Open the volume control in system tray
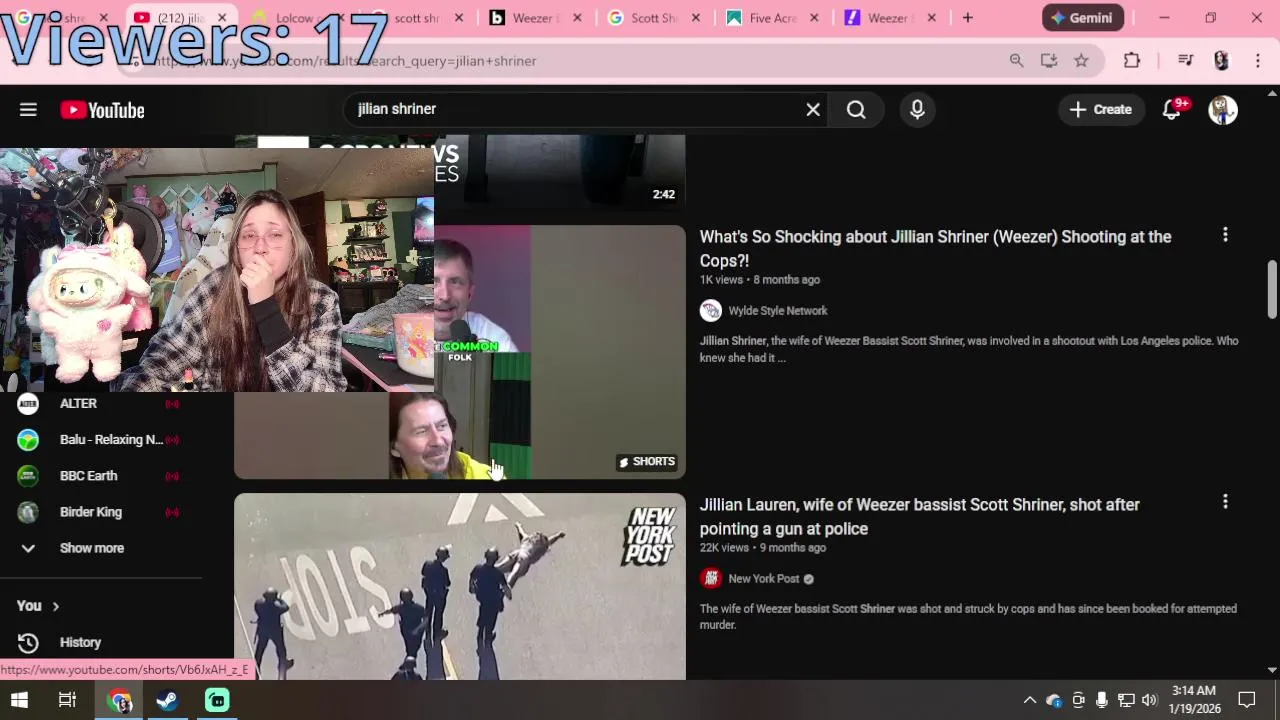Screen dimensions: 1280x720 (x=1149, y=700)
